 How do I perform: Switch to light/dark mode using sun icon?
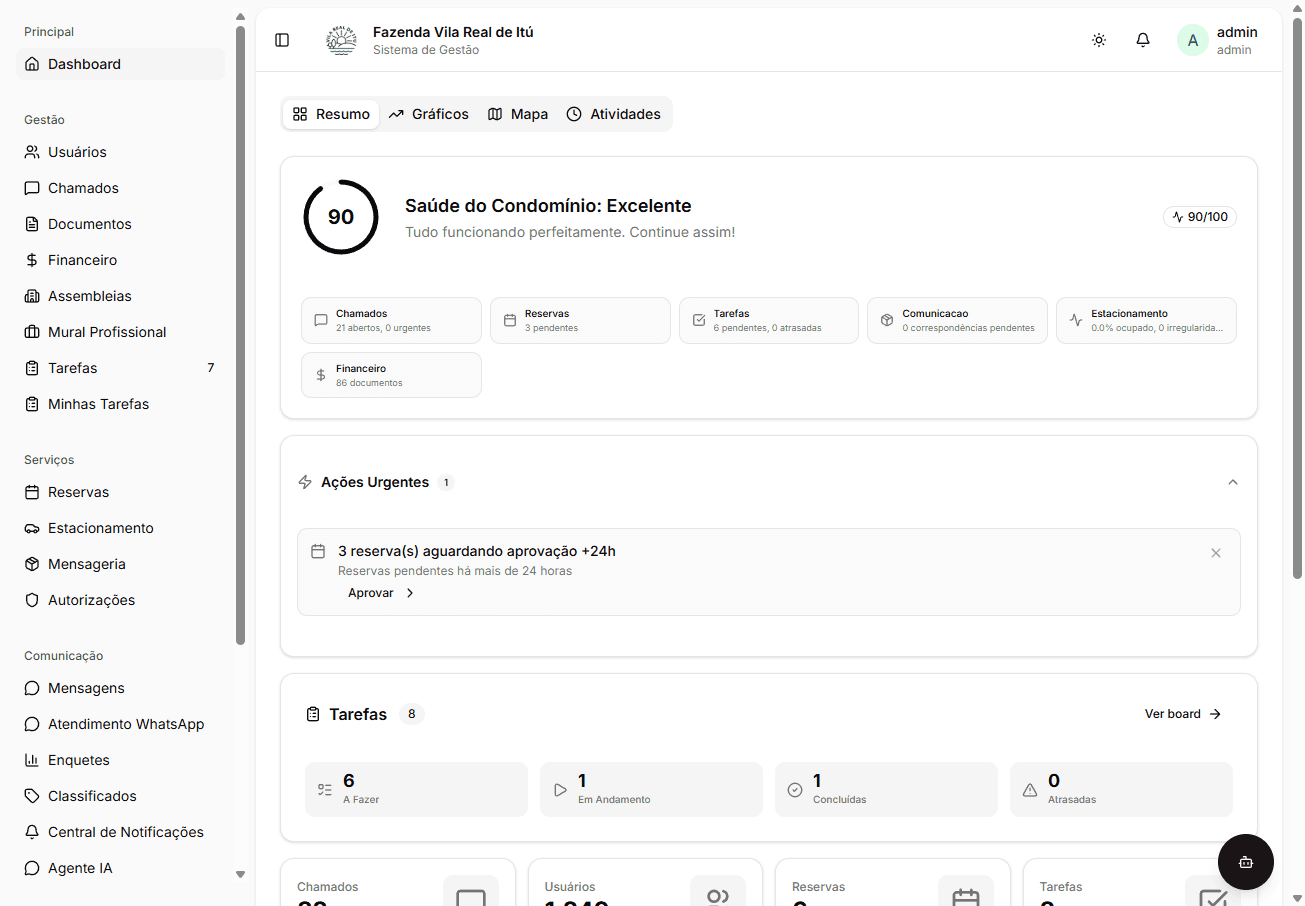click(1098, 40)
